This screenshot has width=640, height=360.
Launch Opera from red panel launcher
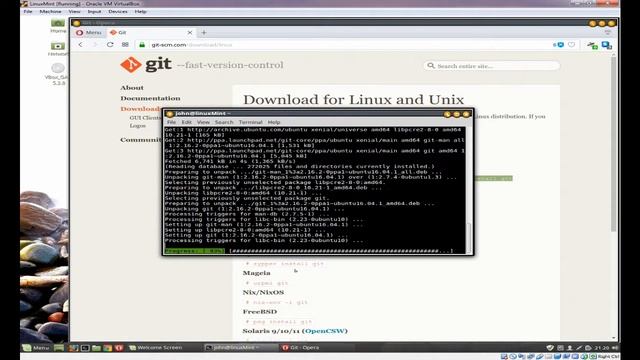(x=119, y=348)
